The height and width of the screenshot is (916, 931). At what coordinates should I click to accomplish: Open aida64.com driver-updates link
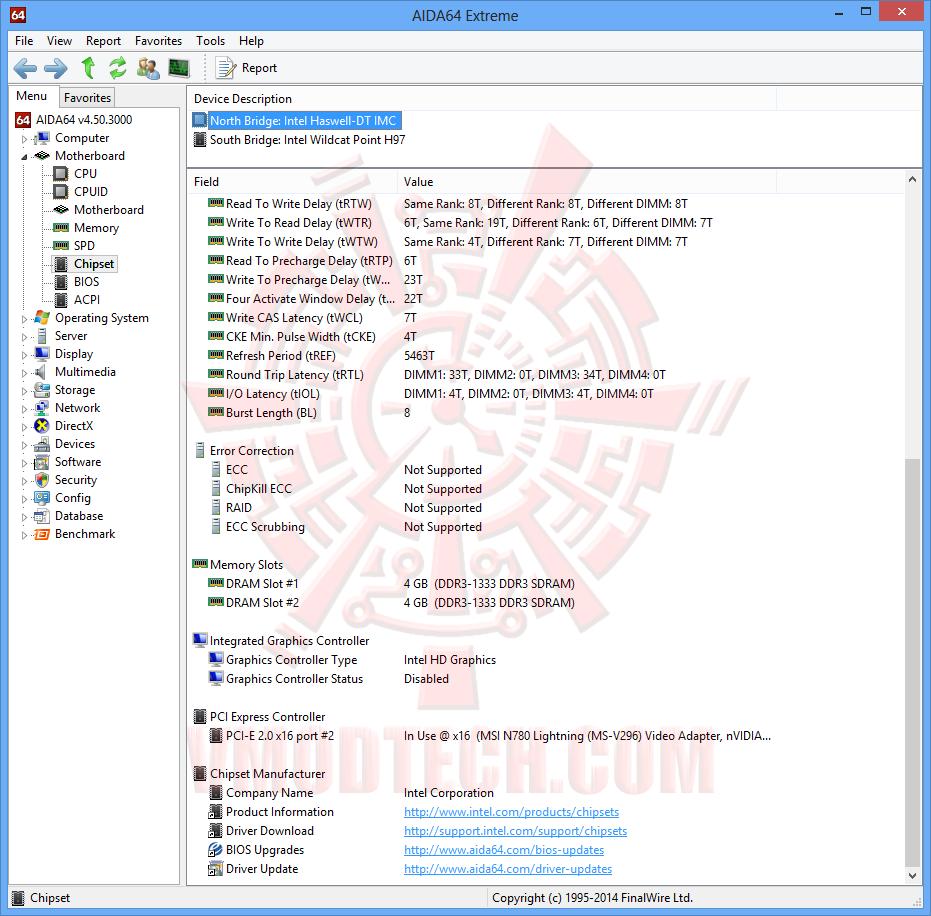coord(508,869)
